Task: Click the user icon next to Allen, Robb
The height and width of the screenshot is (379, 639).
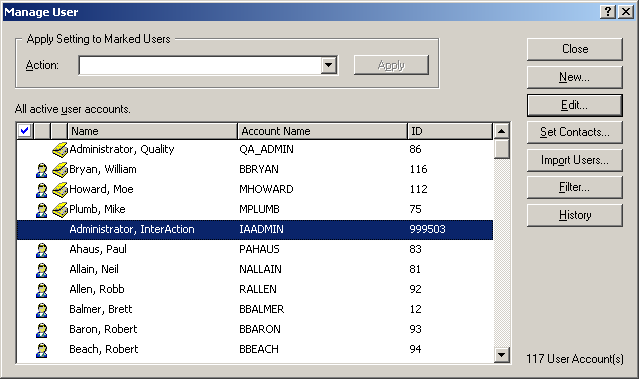Action: (x=42, y=290)
